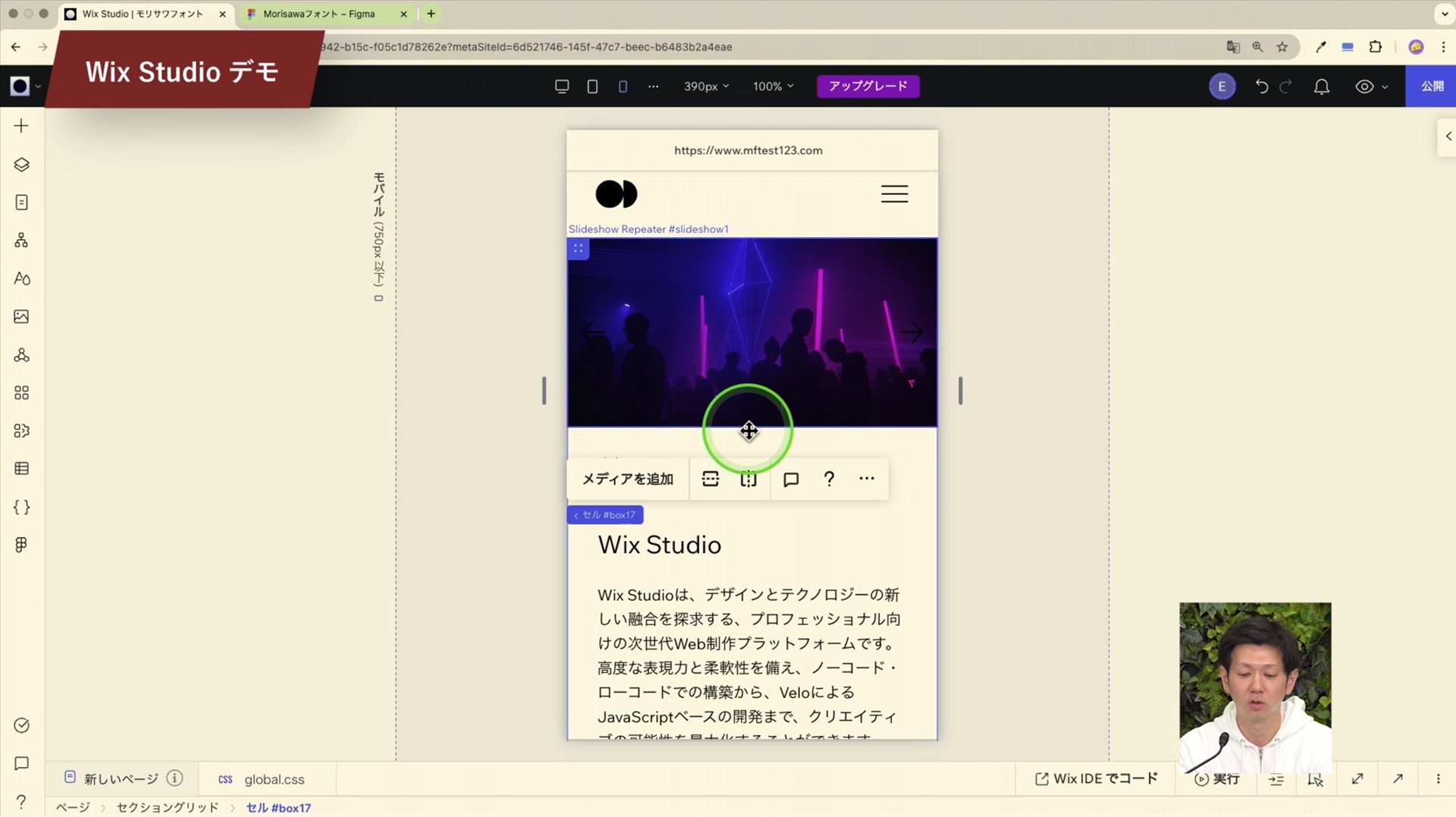Open the hamburger menu on the site preview
This screenshot has height=817, width=1456.
[x=894, y=194]
